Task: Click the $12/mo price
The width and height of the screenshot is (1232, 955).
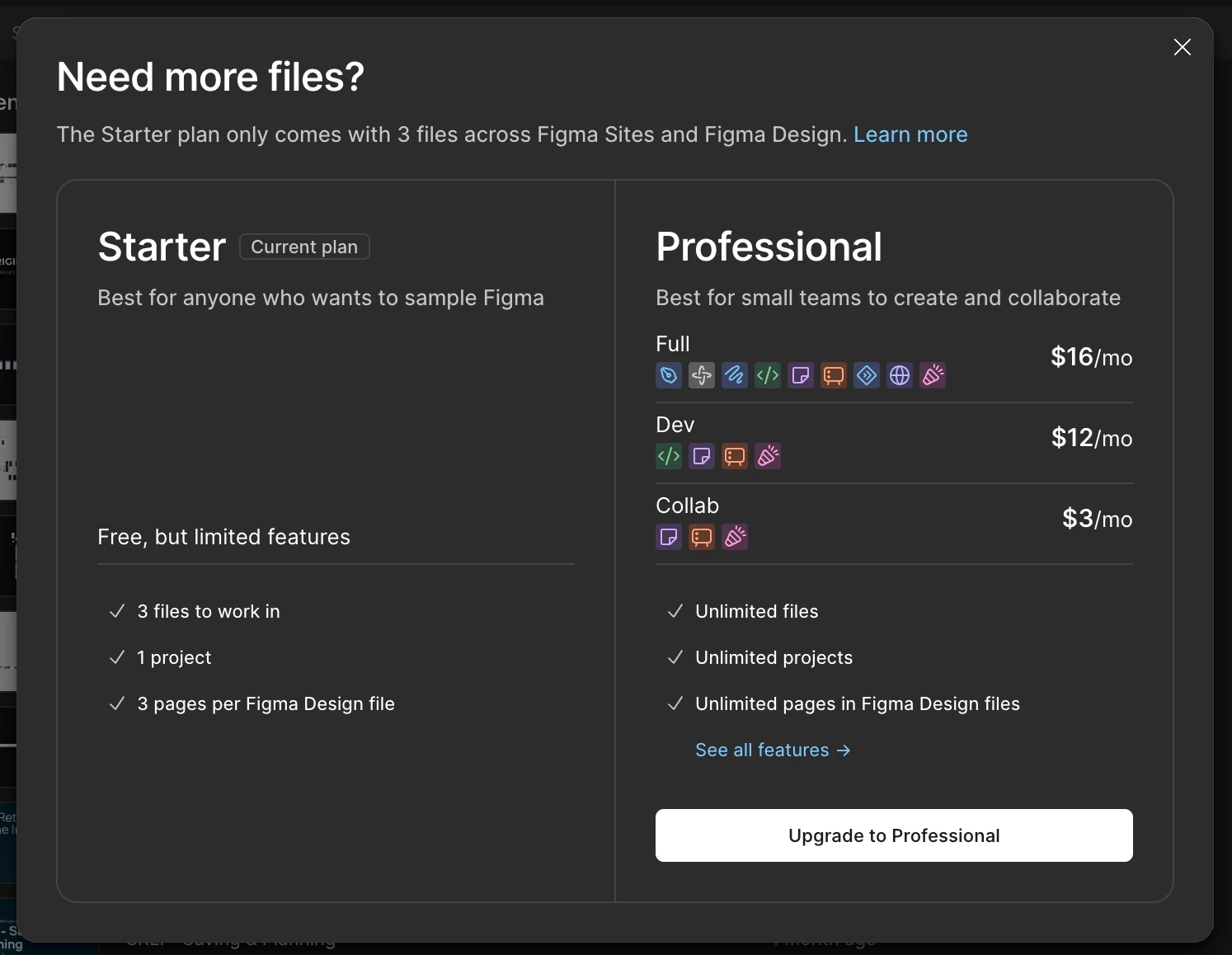Action: point(1092,438)
